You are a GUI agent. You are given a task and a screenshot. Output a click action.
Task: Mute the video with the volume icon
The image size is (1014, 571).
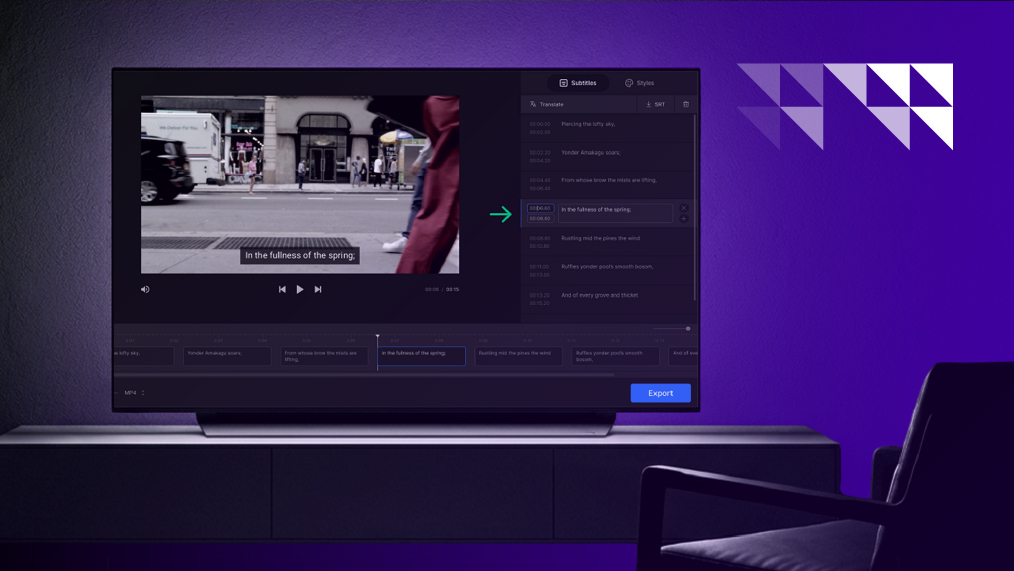[145, 289]
